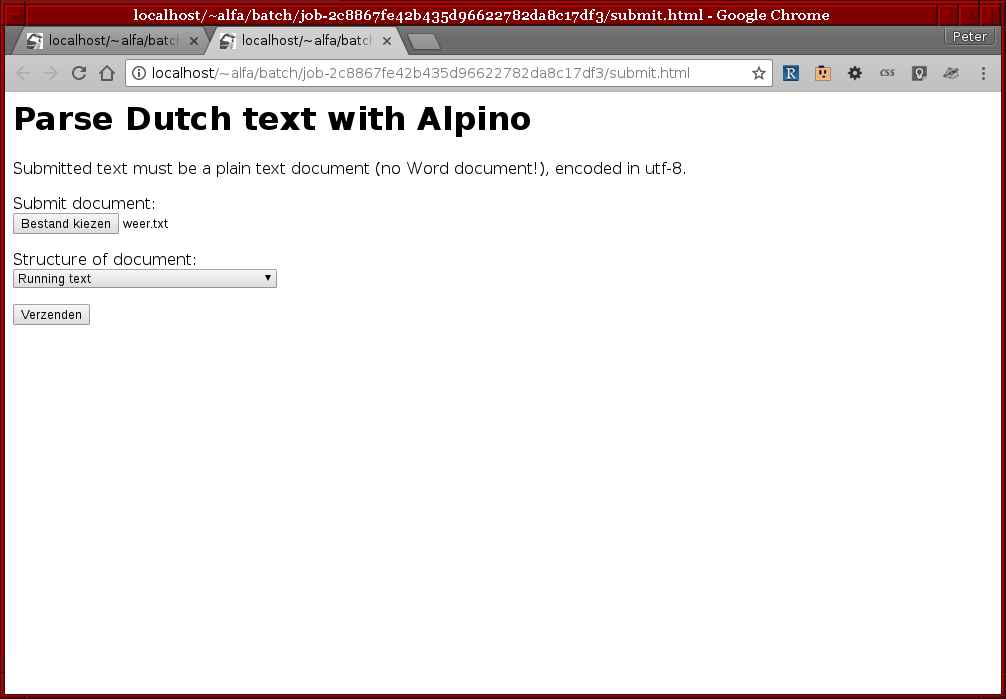This screenshot has height=699, width=1006.
Task: Click the Submit document label
Action: coord(84,203)
